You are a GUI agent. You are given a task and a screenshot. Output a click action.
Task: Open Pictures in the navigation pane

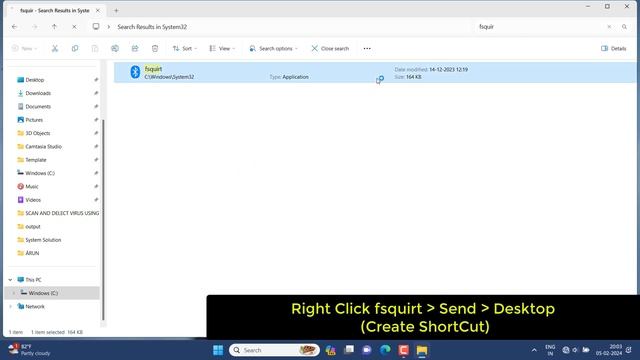click(34, 120)
